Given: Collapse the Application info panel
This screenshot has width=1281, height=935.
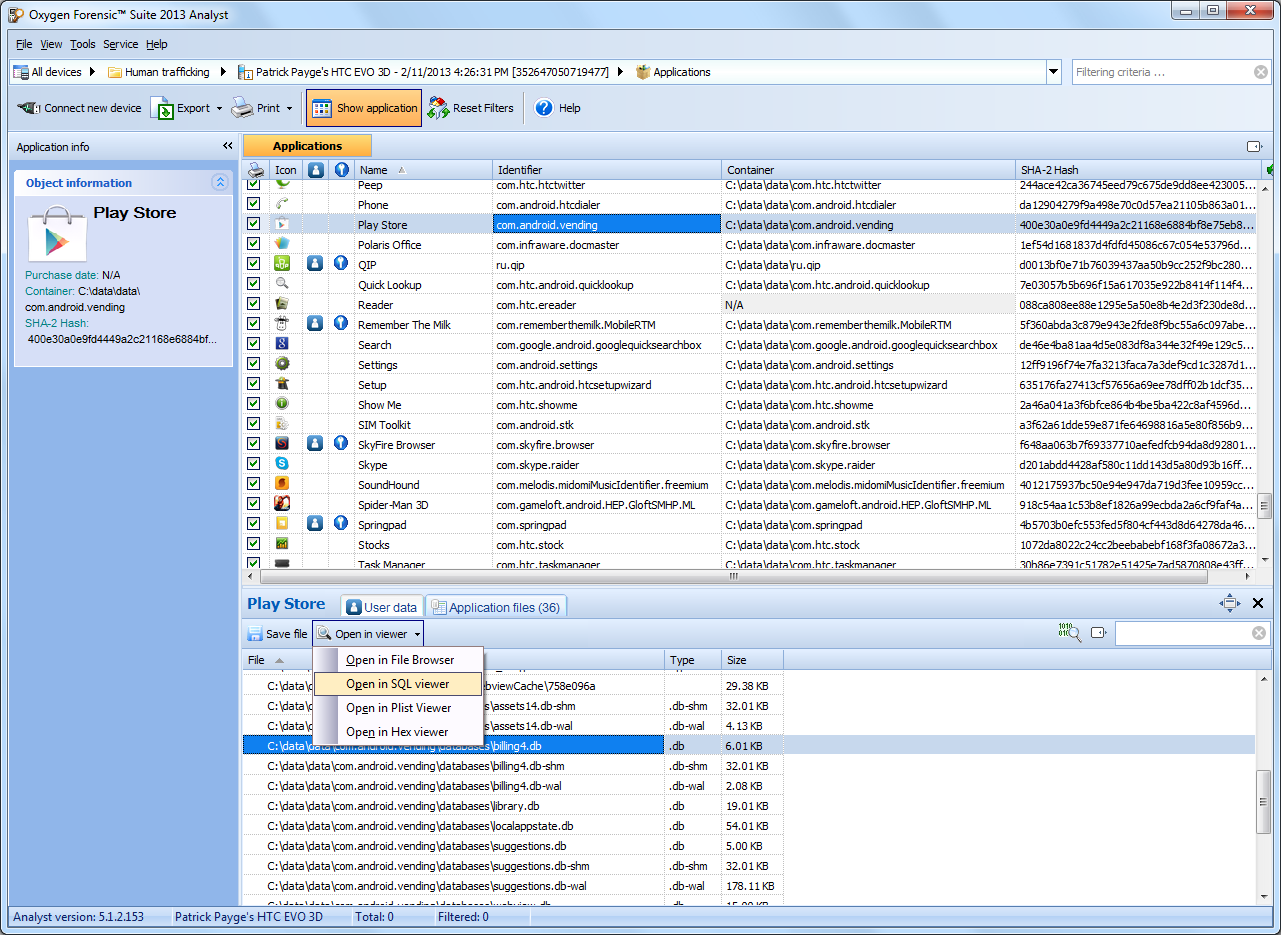Looking at the screenshot, I should coord(227,146).
